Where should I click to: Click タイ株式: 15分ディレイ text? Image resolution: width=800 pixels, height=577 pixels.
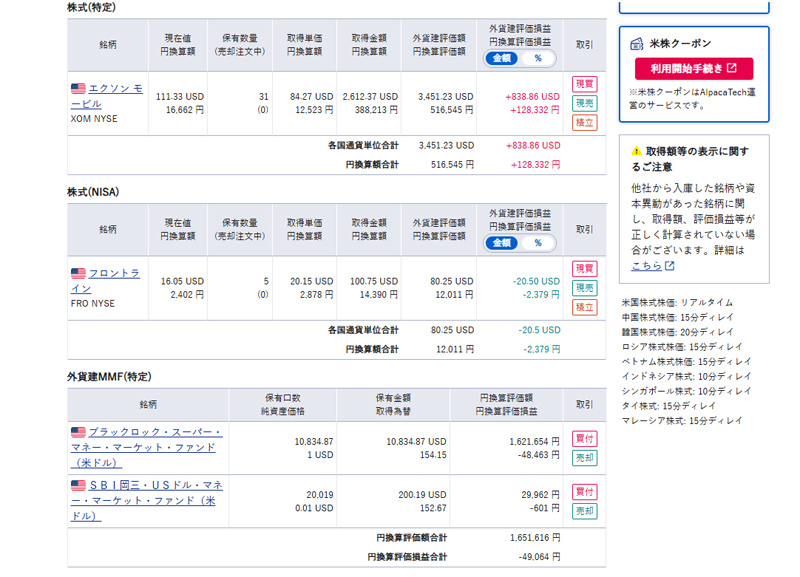[x=668, y=406]
